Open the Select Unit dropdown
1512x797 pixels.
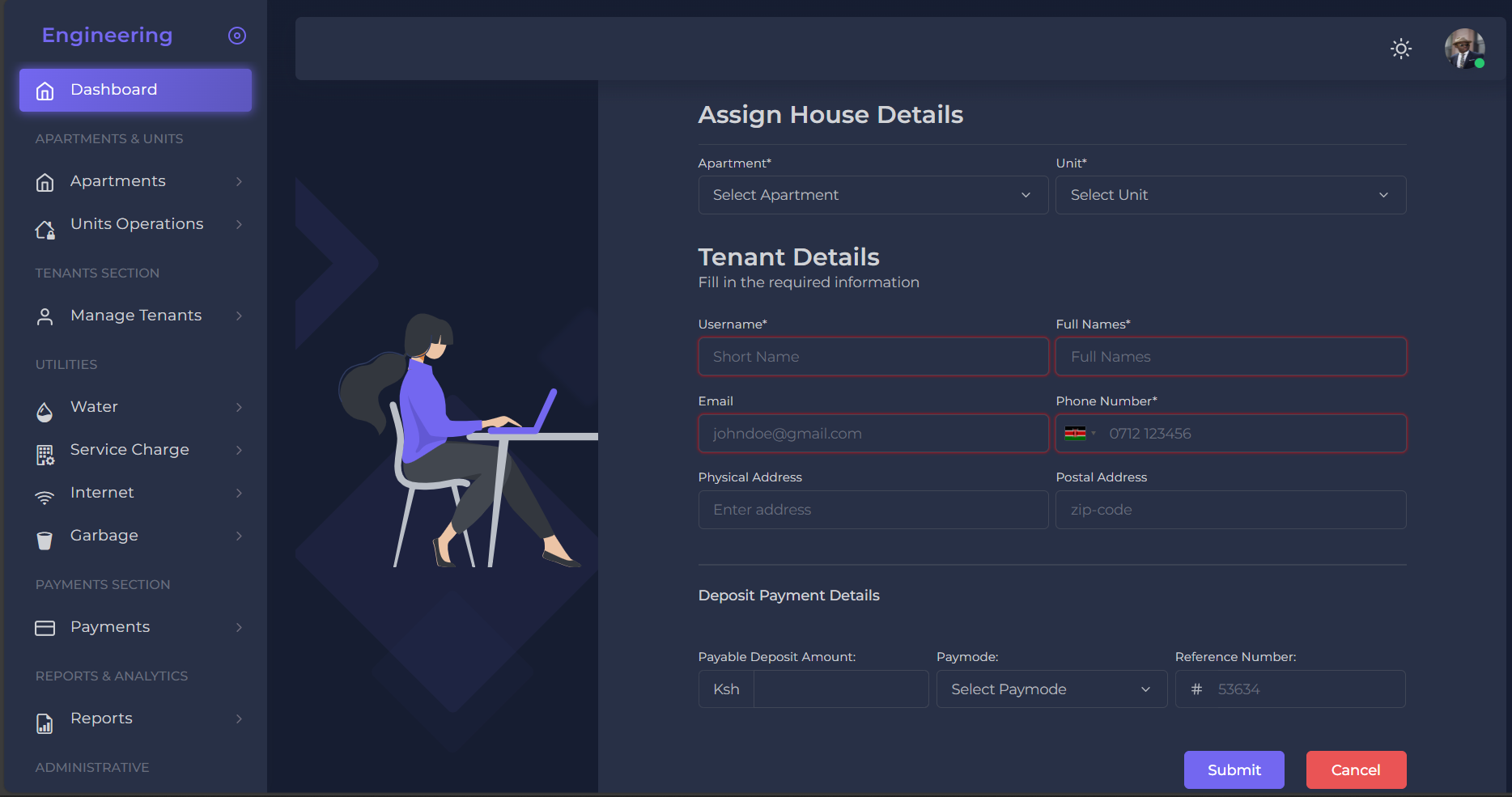[1230, 195]
